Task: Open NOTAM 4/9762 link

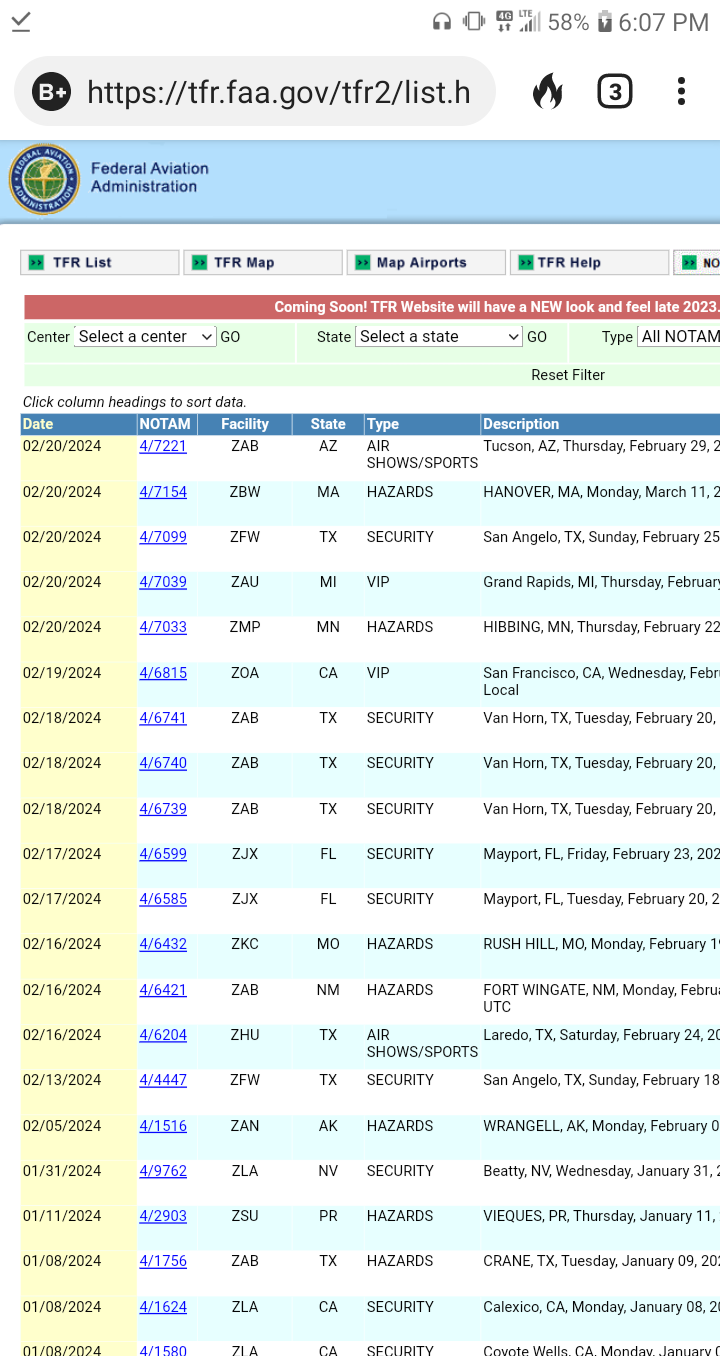Action: (x=163, y=1171)
